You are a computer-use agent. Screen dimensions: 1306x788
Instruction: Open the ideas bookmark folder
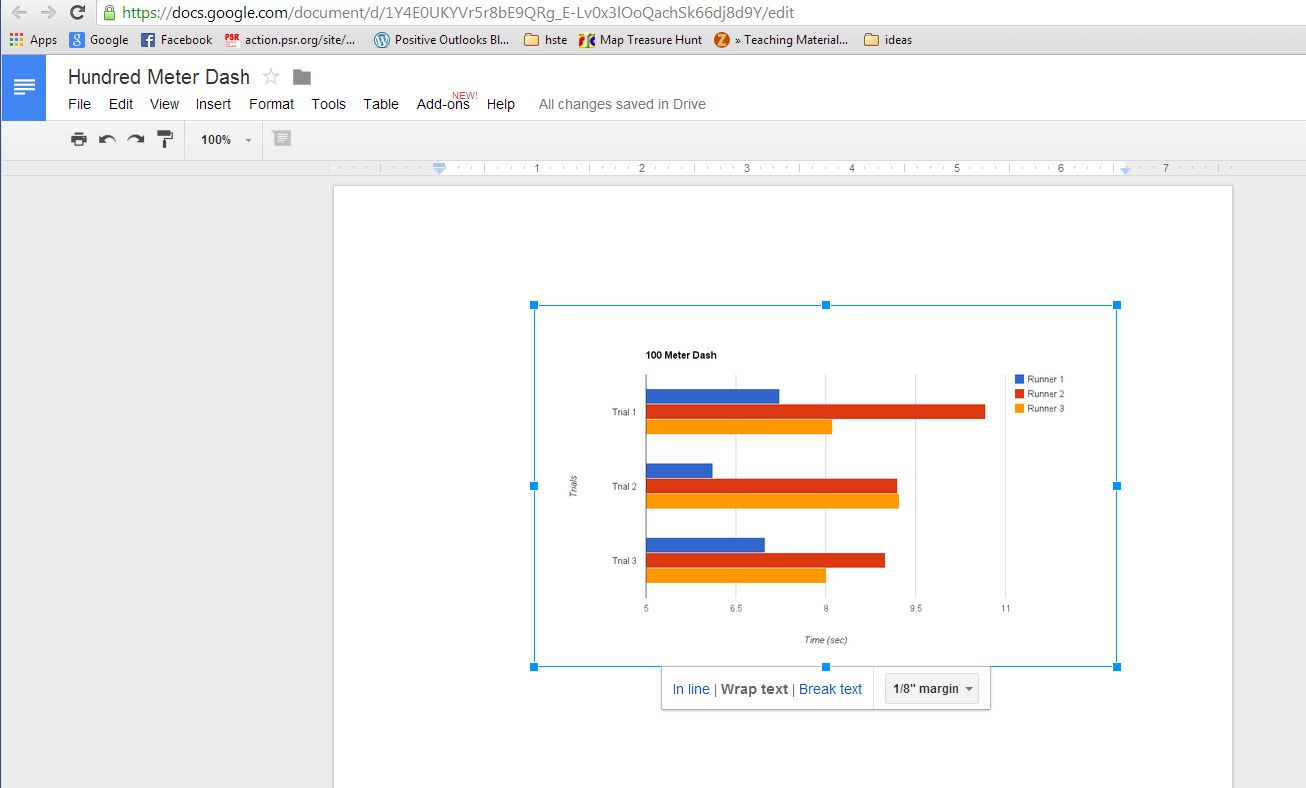[x=888, y=40]
